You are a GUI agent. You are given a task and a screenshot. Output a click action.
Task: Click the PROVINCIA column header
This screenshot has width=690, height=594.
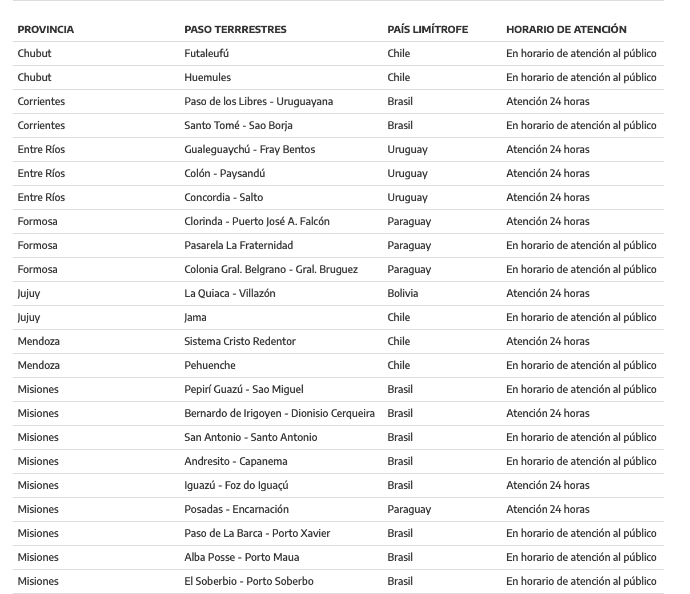(x=46, y=29)
